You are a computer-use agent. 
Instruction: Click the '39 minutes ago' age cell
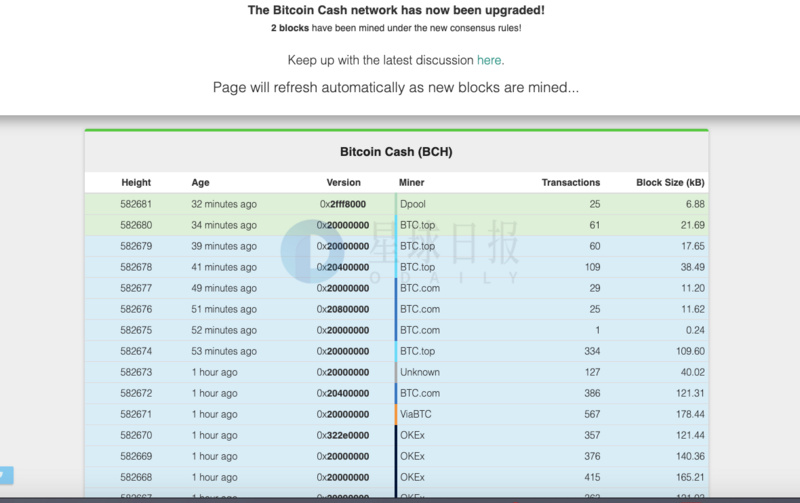(224, 246)
